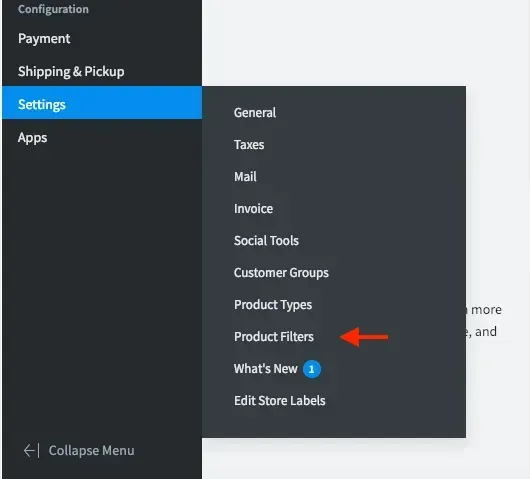Open the Apps section
The width and height of the screenshot is (530, 479).
32,138
